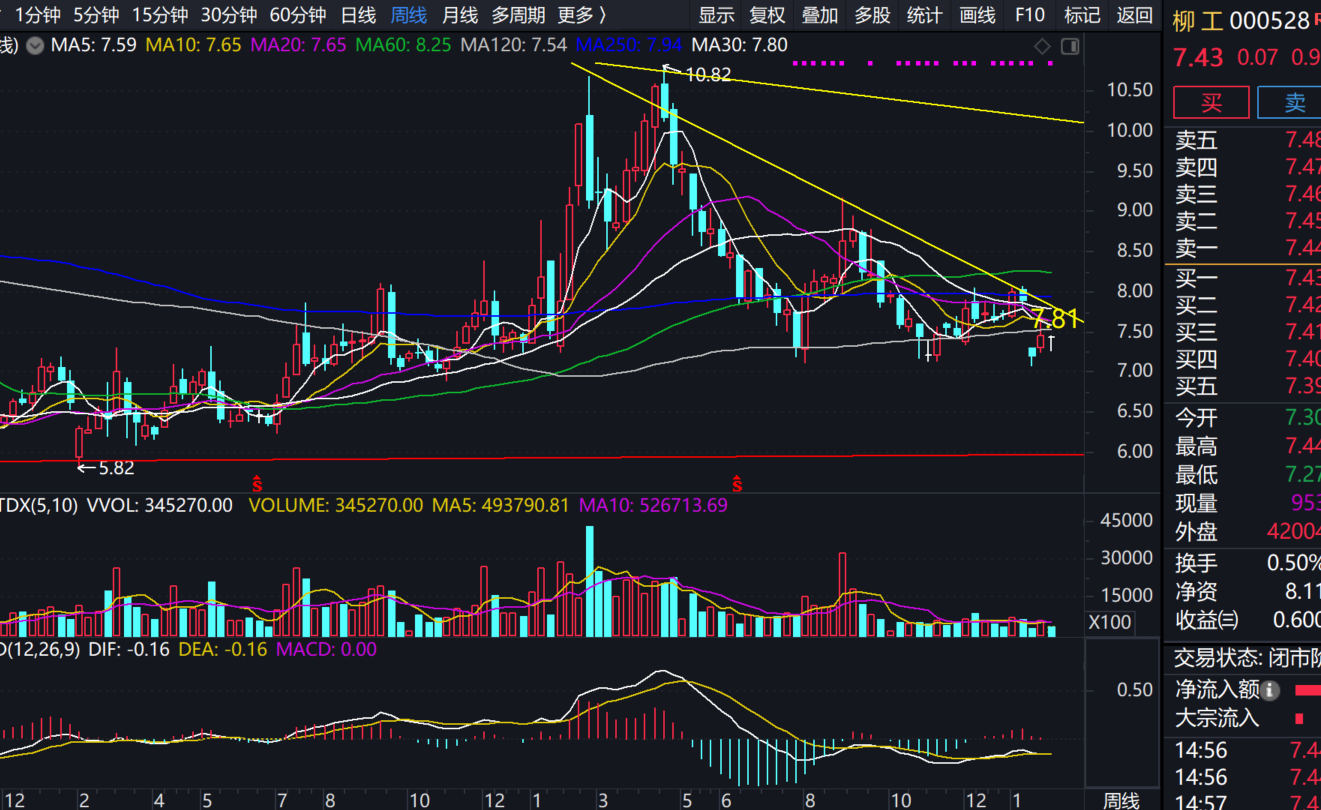Screen dimensions: 1321x810
Task: Open the 画线 drawing tools
Action: click(977, 15)
